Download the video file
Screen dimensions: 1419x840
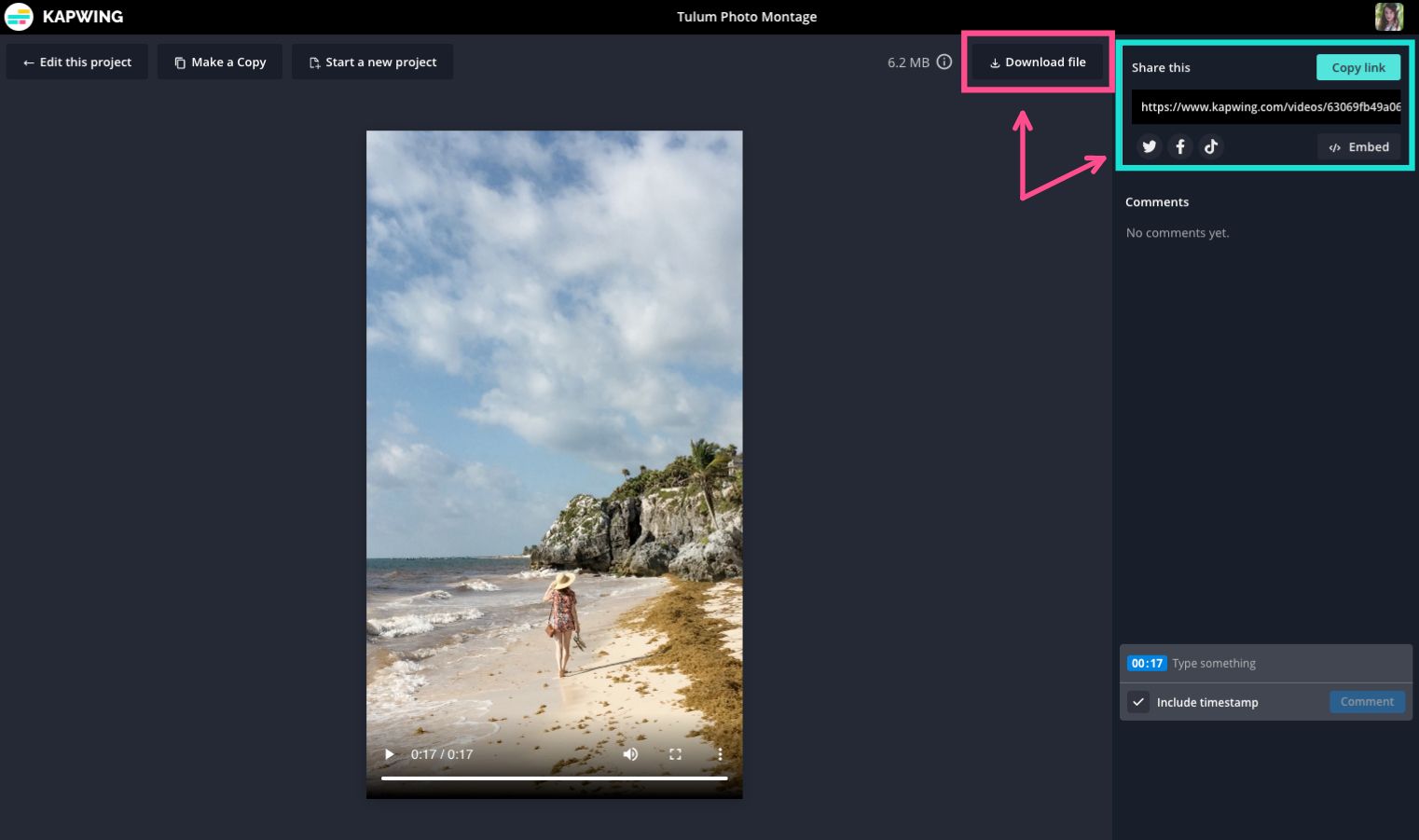point(1038,62)
